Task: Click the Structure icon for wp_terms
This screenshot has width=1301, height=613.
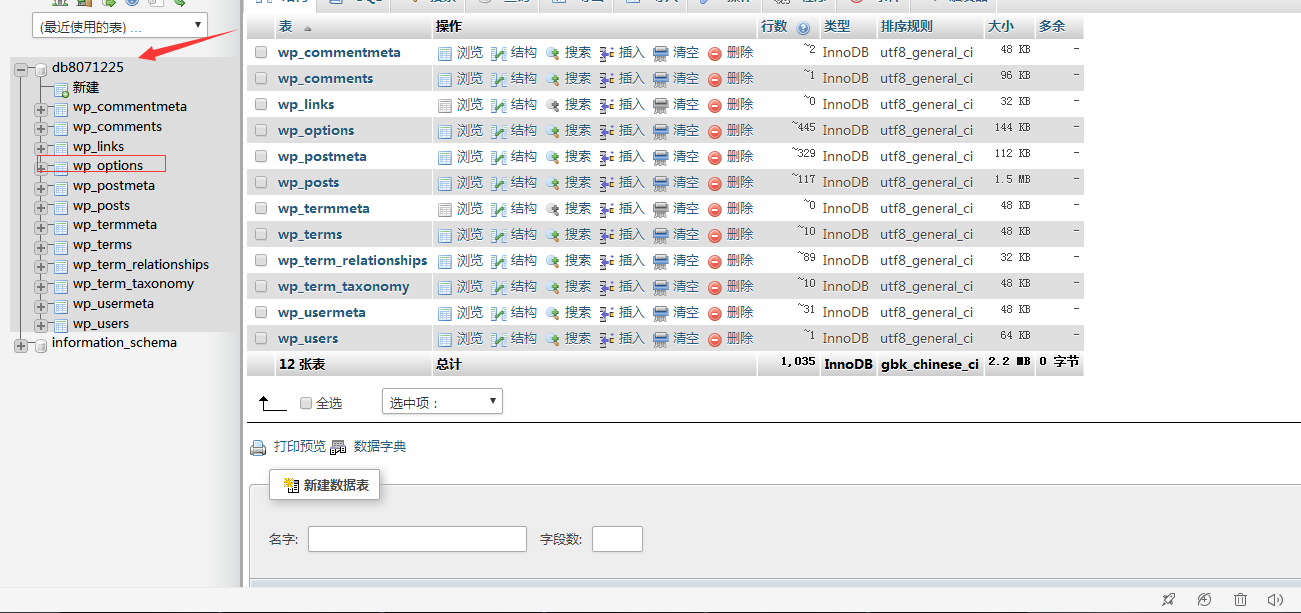Action: (499, 235)
